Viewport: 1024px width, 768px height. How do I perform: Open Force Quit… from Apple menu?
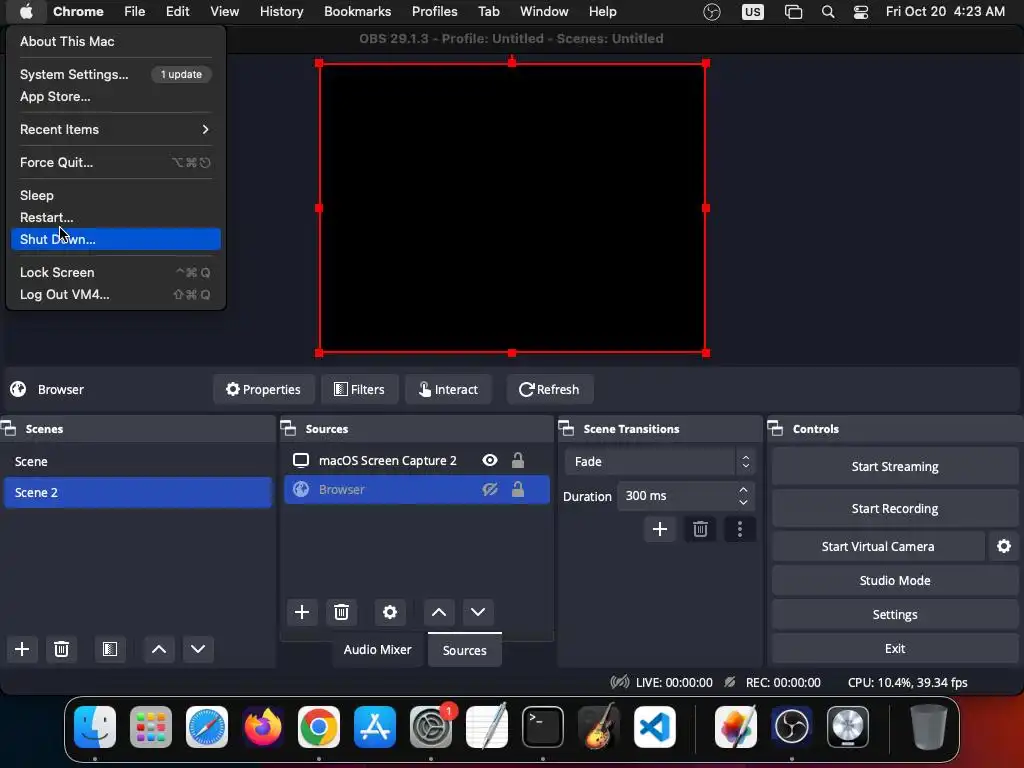coord(116,162)
